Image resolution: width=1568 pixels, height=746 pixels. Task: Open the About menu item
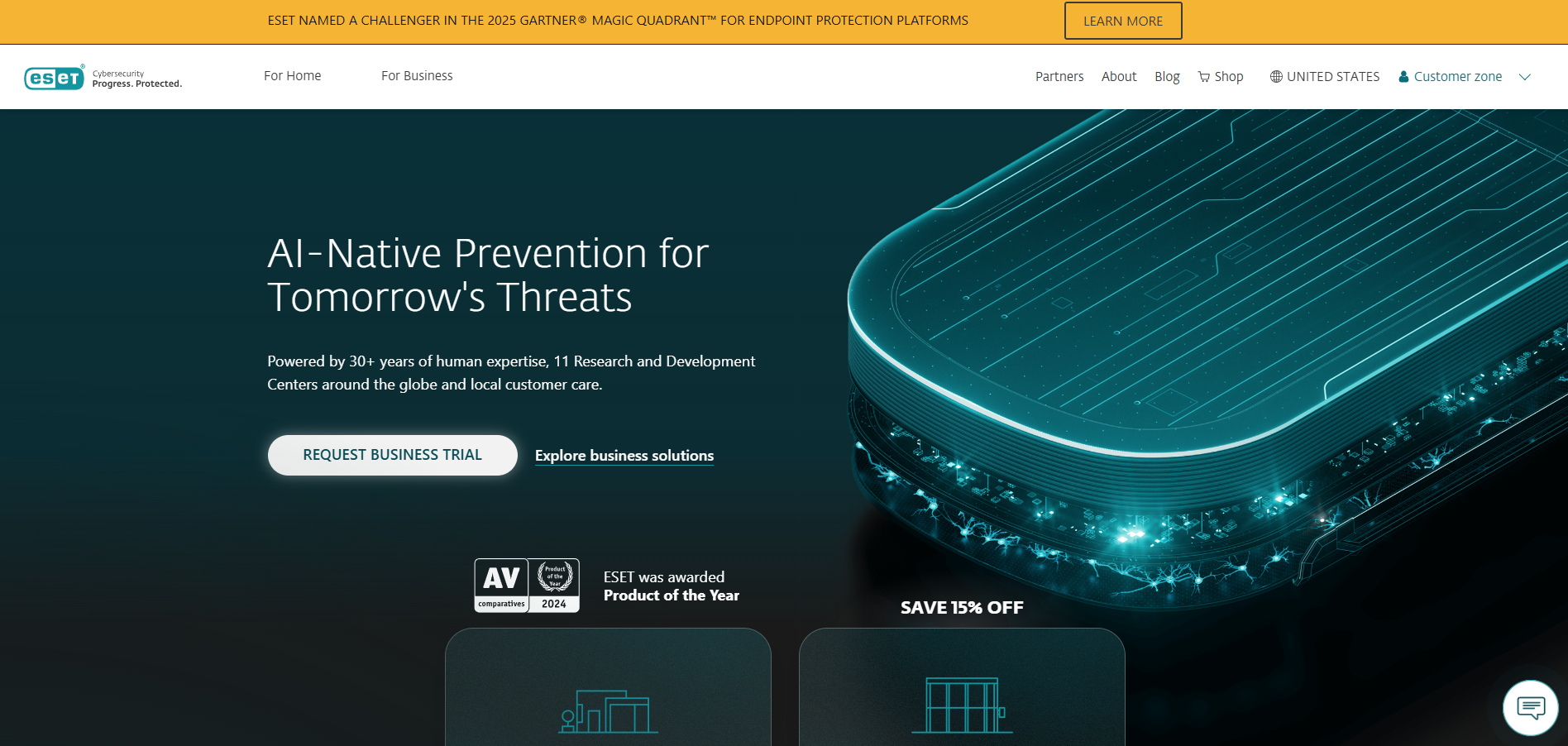point(1119,76)
